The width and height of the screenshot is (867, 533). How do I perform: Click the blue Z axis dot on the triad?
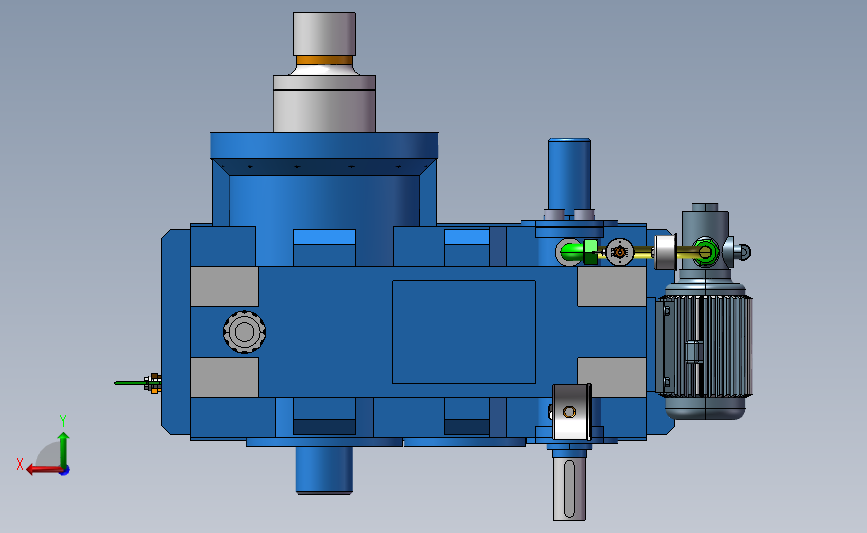pos(65,471)
